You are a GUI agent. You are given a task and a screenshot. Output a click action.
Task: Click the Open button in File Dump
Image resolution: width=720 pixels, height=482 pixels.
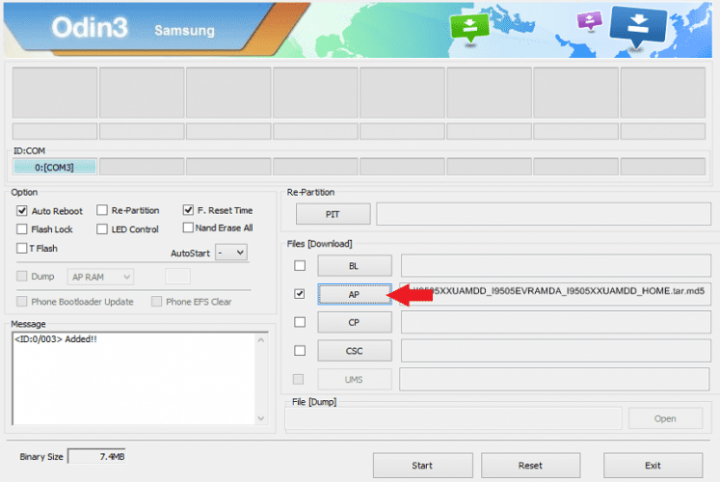tap(665, 418)
